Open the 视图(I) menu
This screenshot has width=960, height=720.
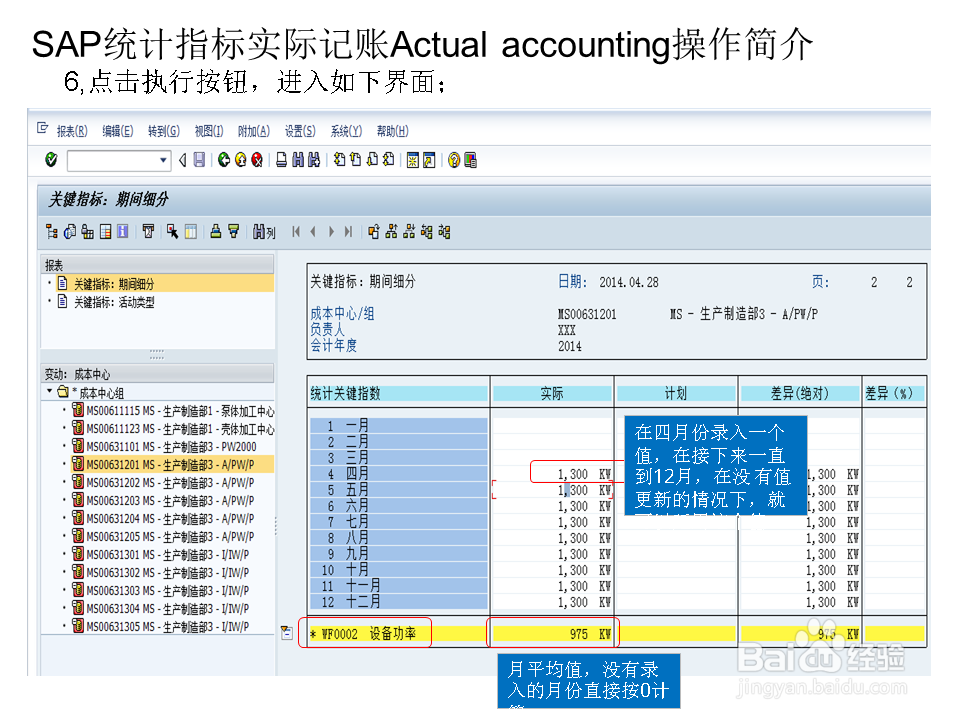coord(209,131)
